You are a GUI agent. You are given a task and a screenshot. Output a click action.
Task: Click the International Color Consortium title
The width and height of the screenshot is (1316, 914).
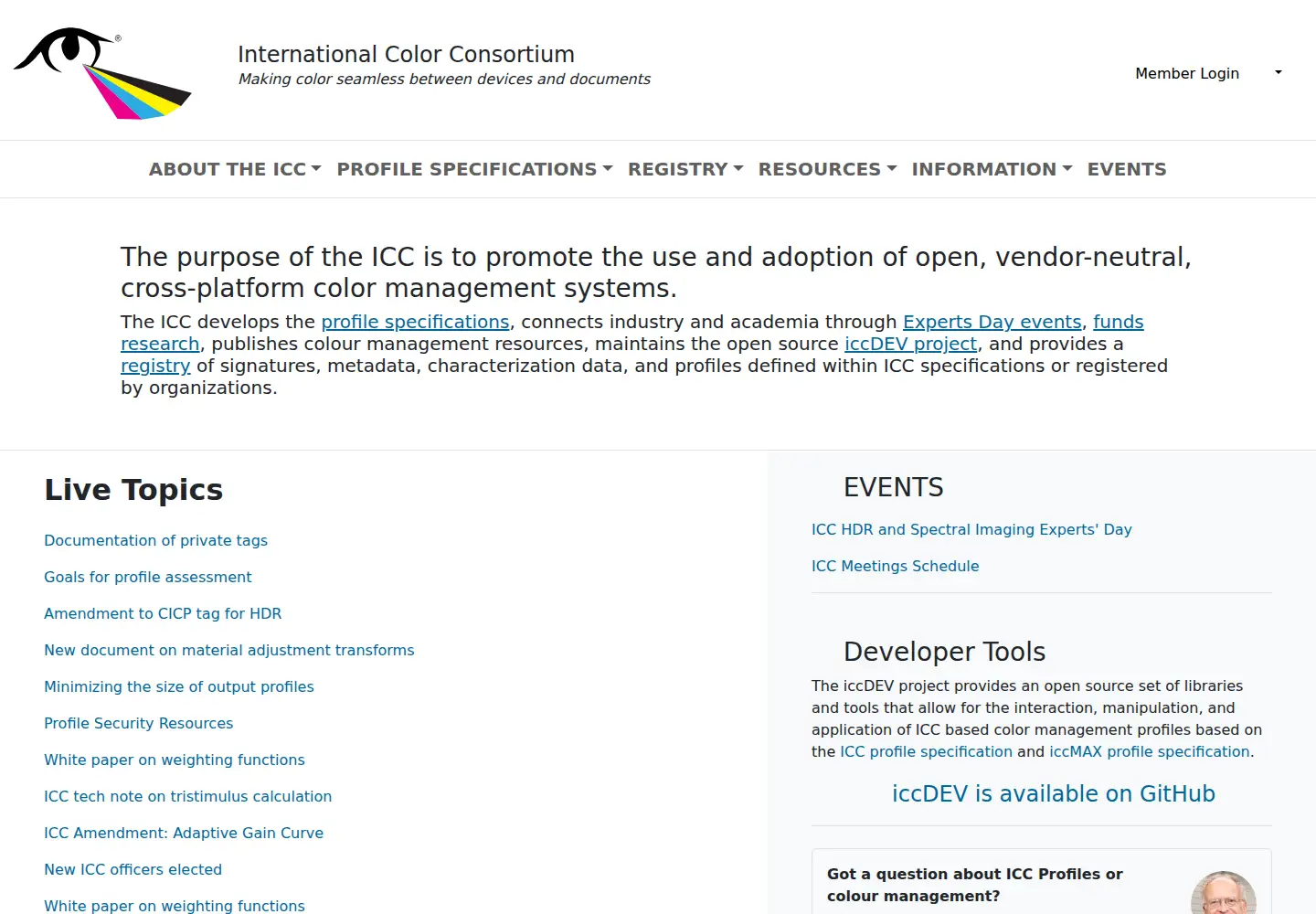pos(406,54)
